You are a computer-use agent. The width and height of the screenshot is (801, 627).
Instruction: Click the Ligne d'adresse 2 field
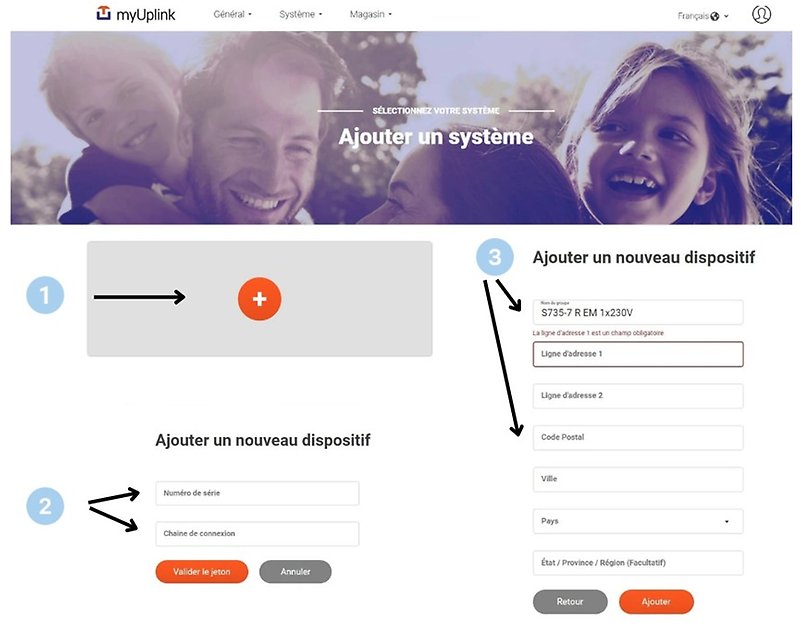pos(638,396)
